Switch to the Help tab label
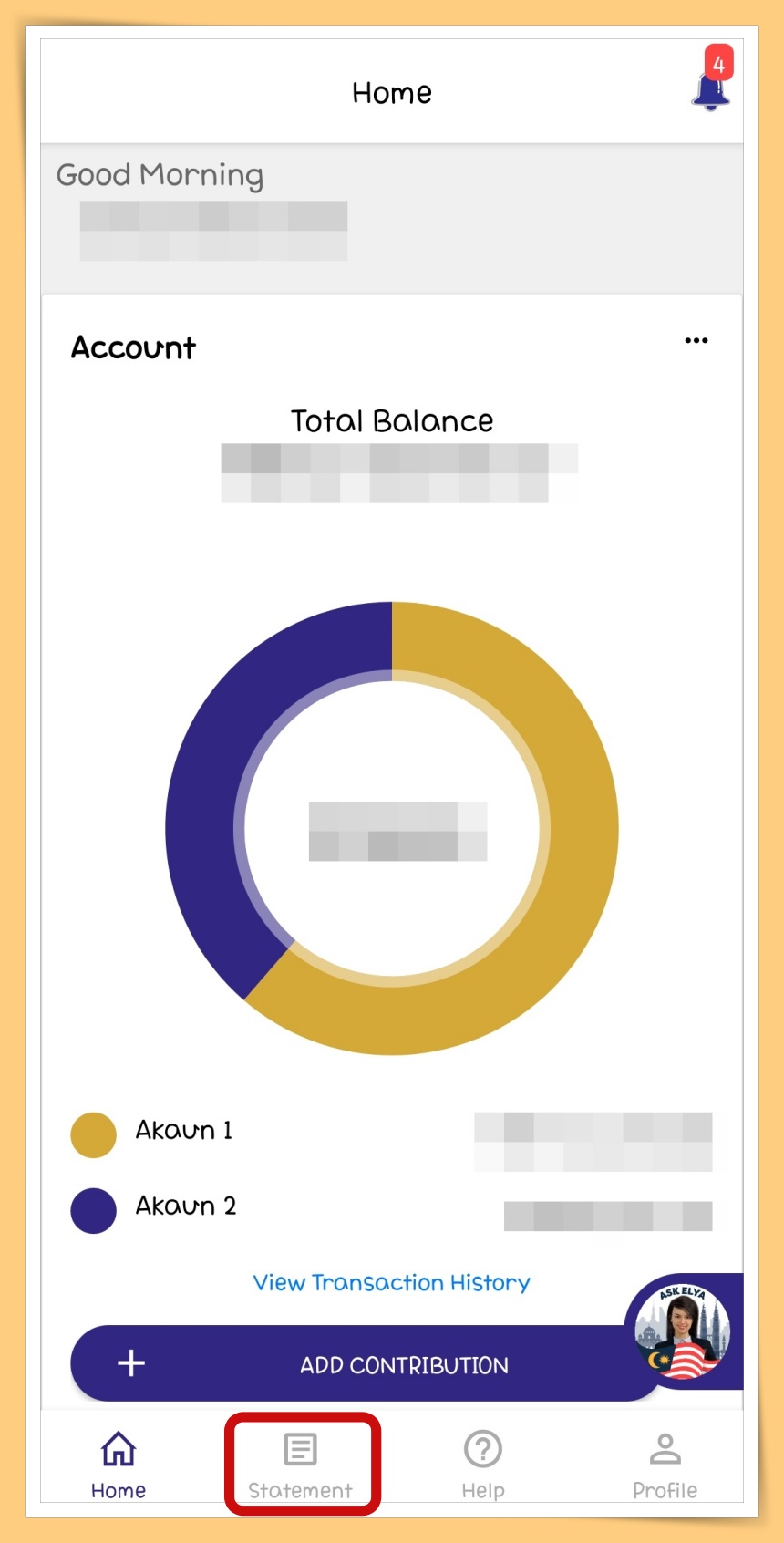 click(483, 1490)
